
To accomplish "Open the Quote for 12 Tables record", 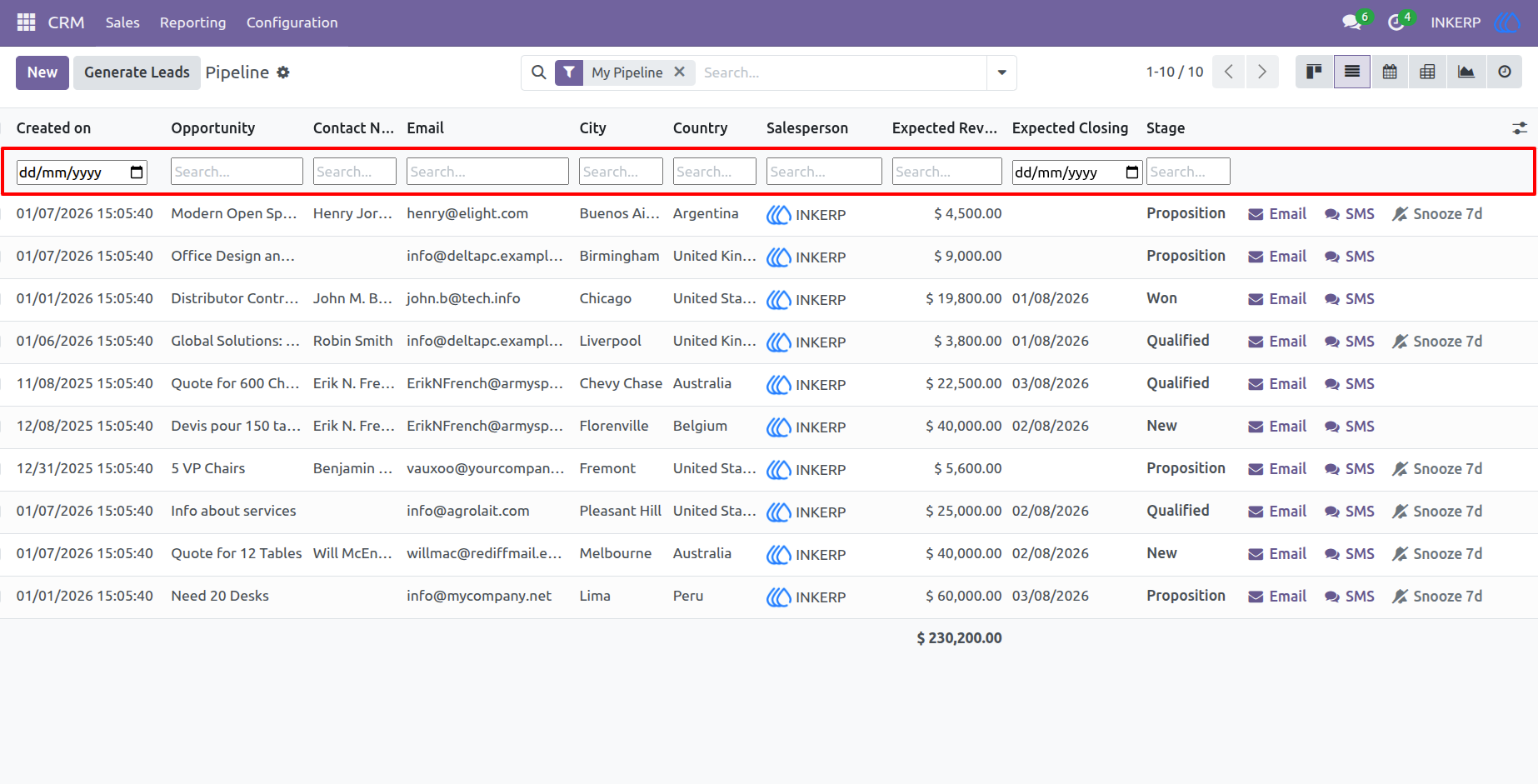I will pyautogui.click(x=237, y=554).
